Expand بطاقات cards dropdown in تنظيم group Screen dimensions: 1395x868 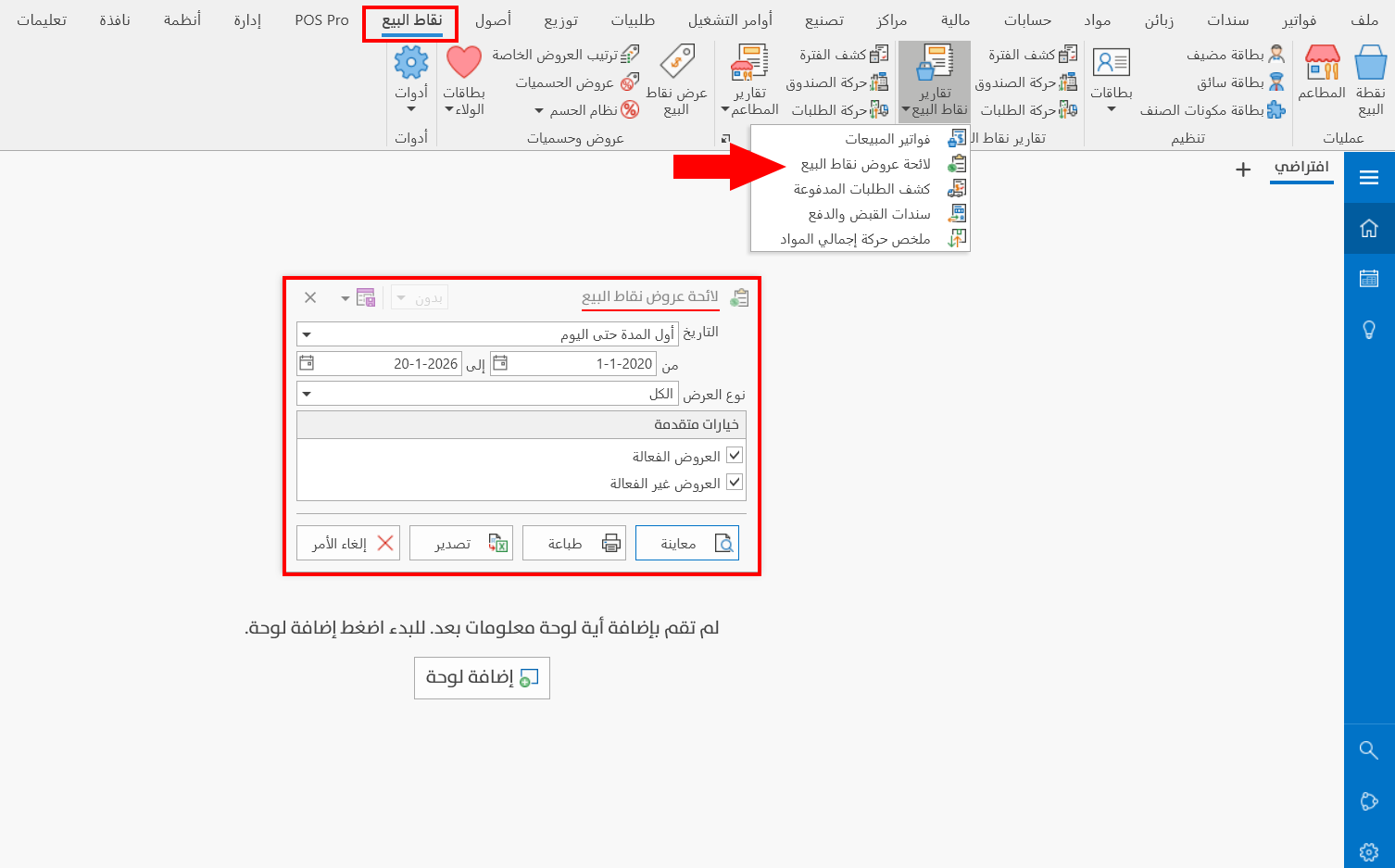1111,82
